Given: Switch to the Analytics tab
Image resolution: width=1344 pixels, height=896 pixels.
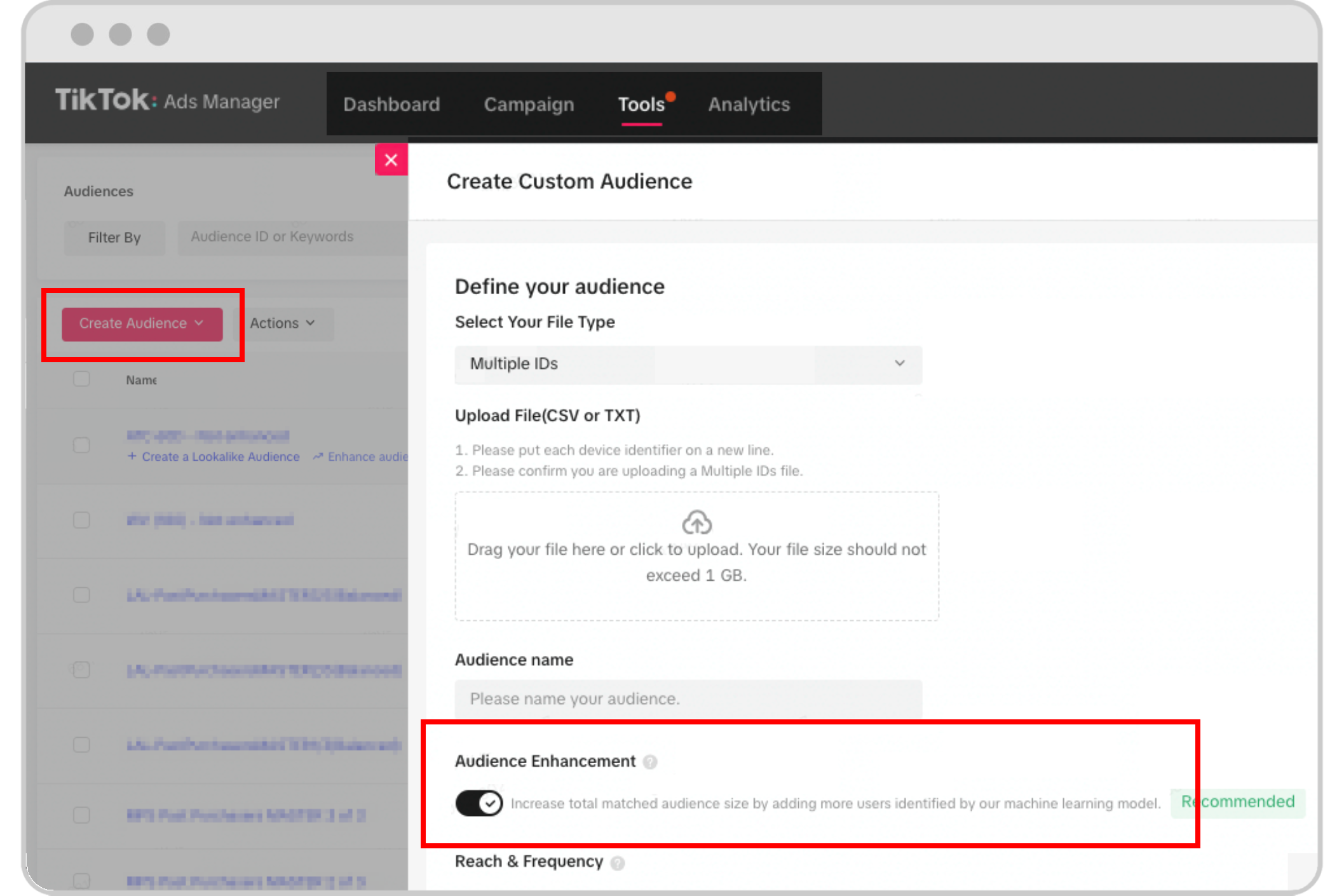Looking at the screenshot, I should click(x=749, y=104).
